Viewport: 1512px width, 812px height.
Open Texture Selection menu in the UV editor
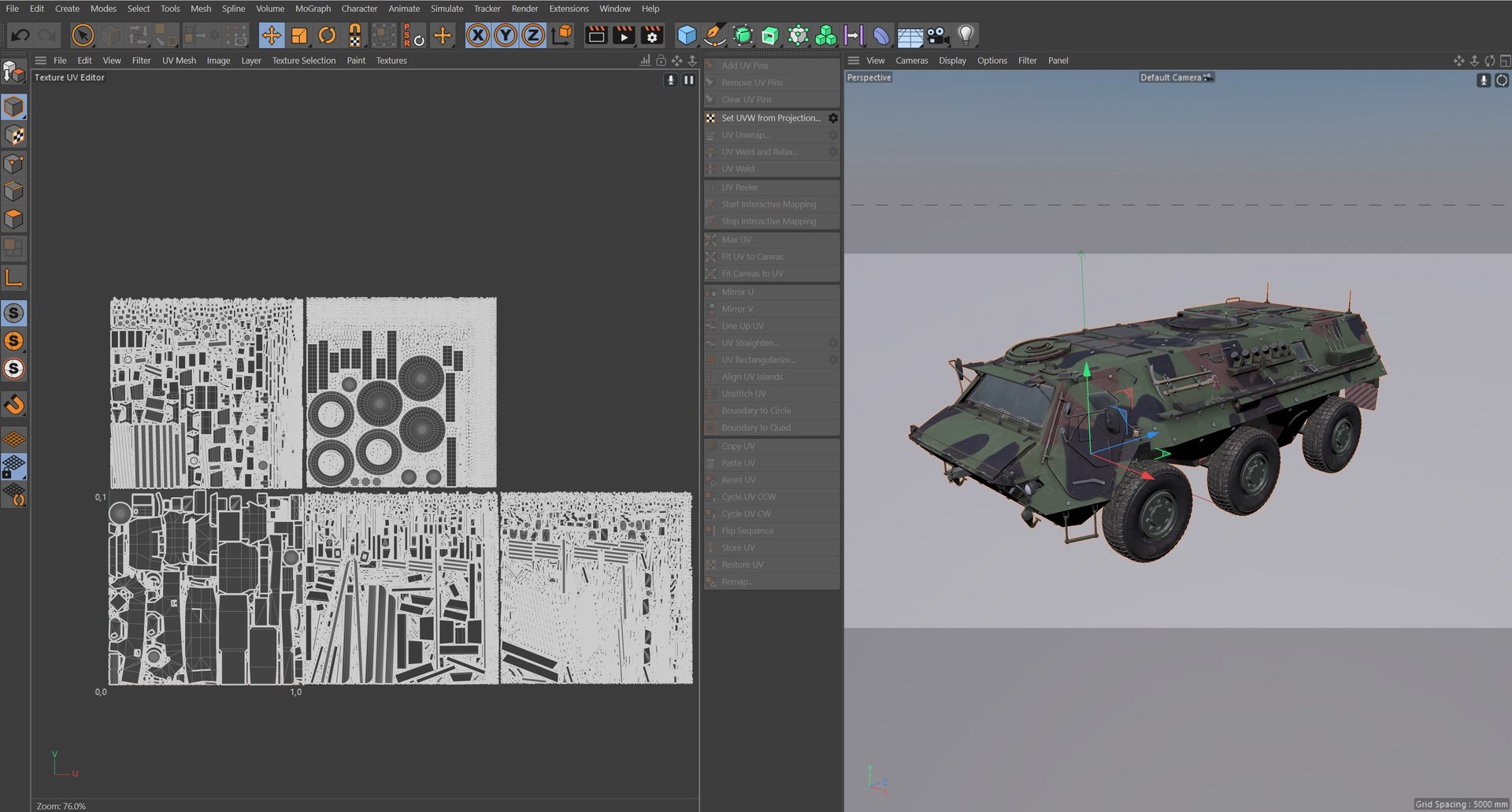tap(303, 61)
